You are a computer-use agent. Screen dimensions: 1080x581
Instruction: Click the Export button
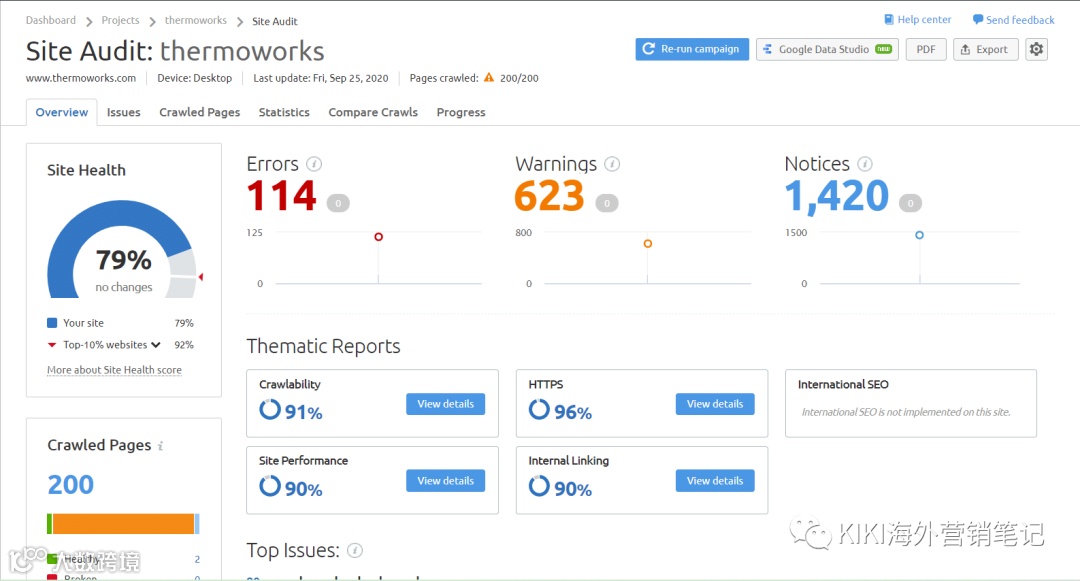(986, 49)
